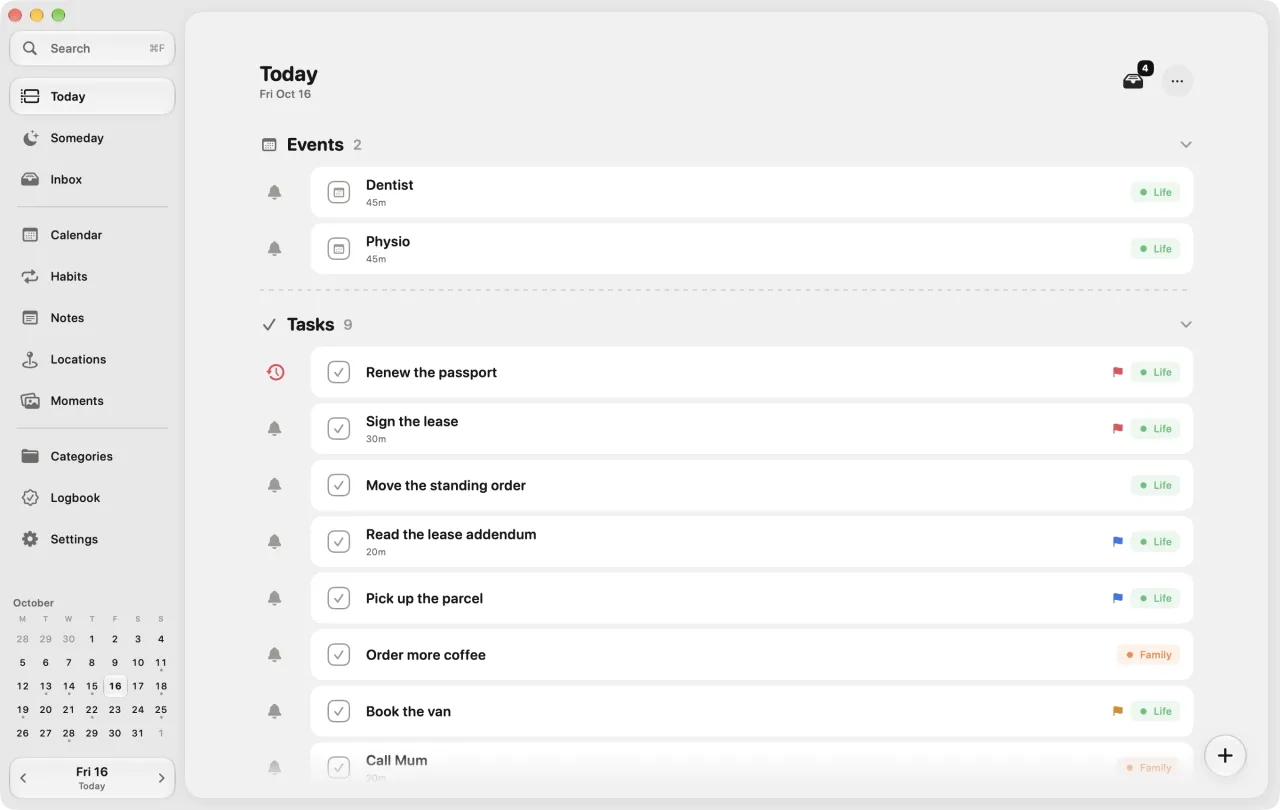Complete the Pick up the parcel task
The image size is (1280, 810).
click(x=339, y=598)
